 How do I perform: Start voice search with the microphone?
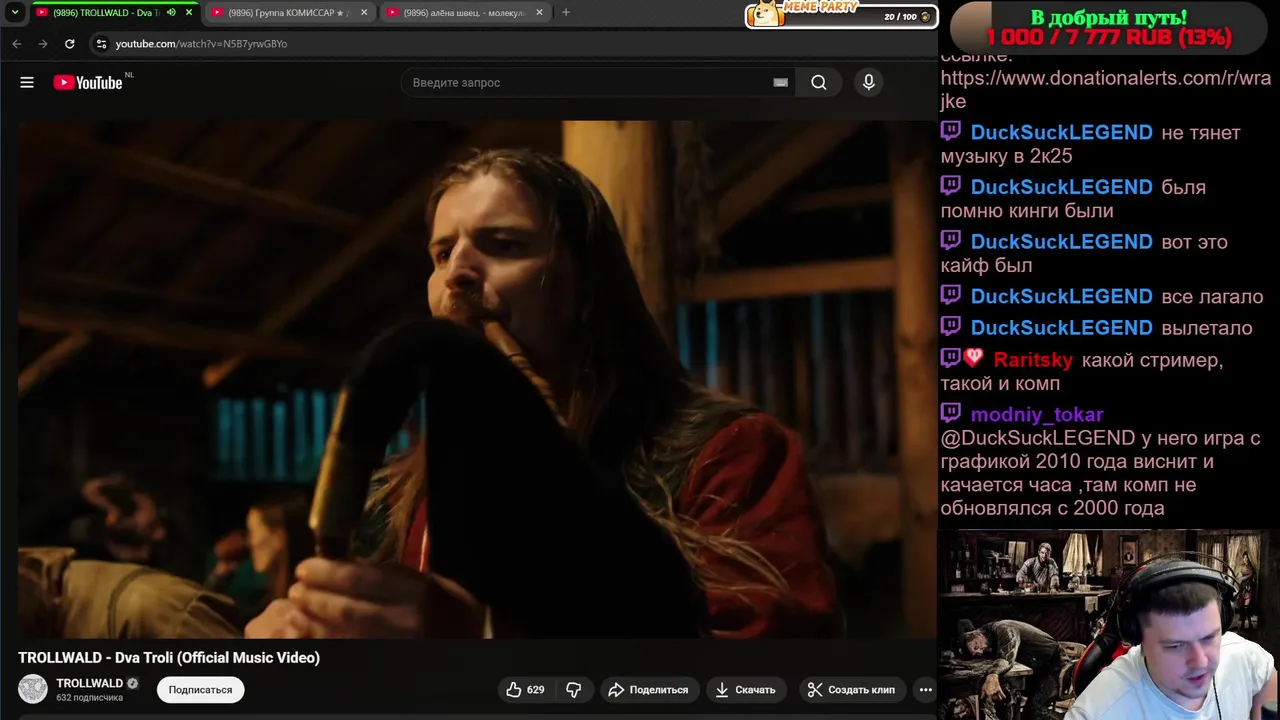click(x=869, y=83)
